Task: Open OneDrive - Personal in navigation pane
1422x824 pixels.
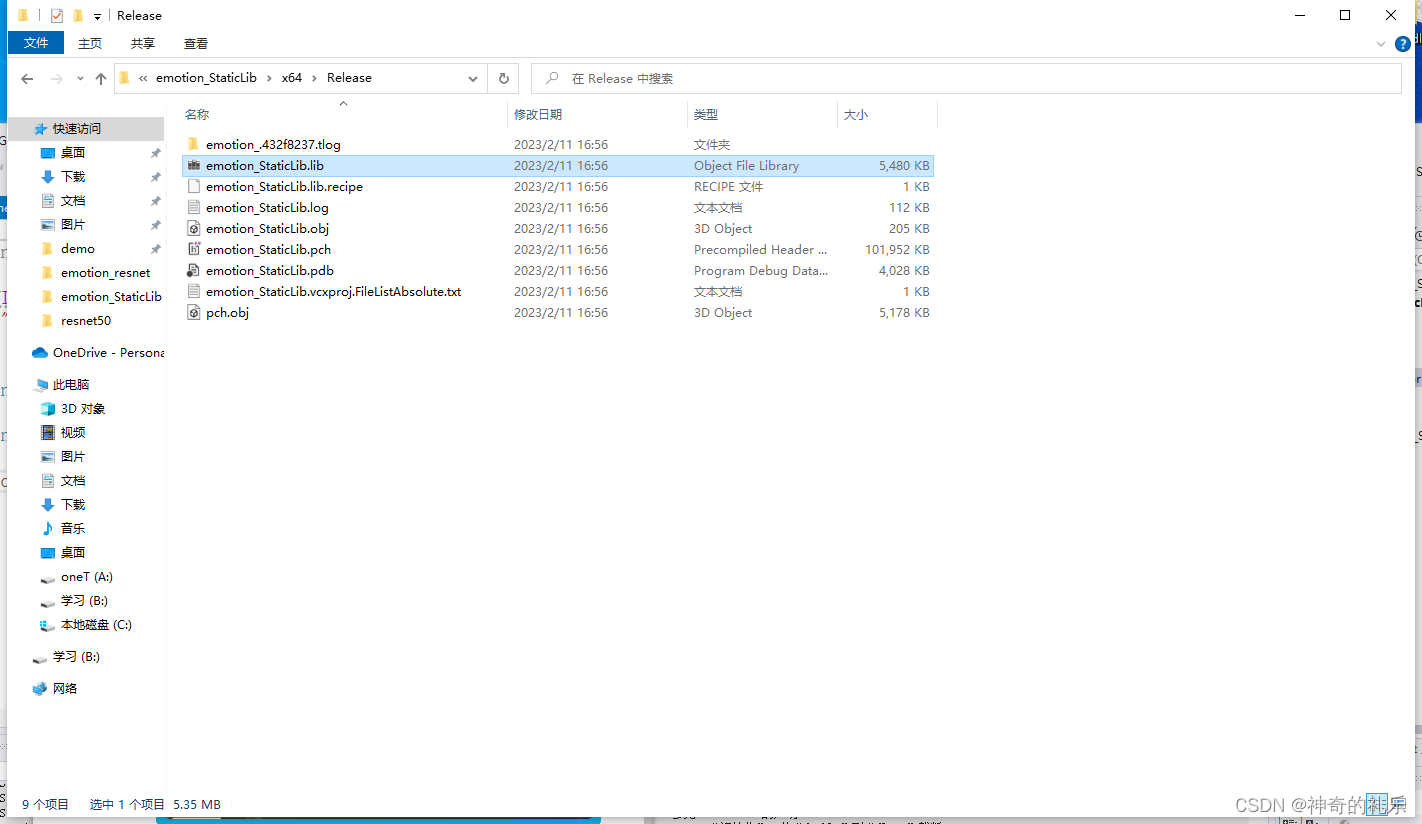Action: [108, 352]
